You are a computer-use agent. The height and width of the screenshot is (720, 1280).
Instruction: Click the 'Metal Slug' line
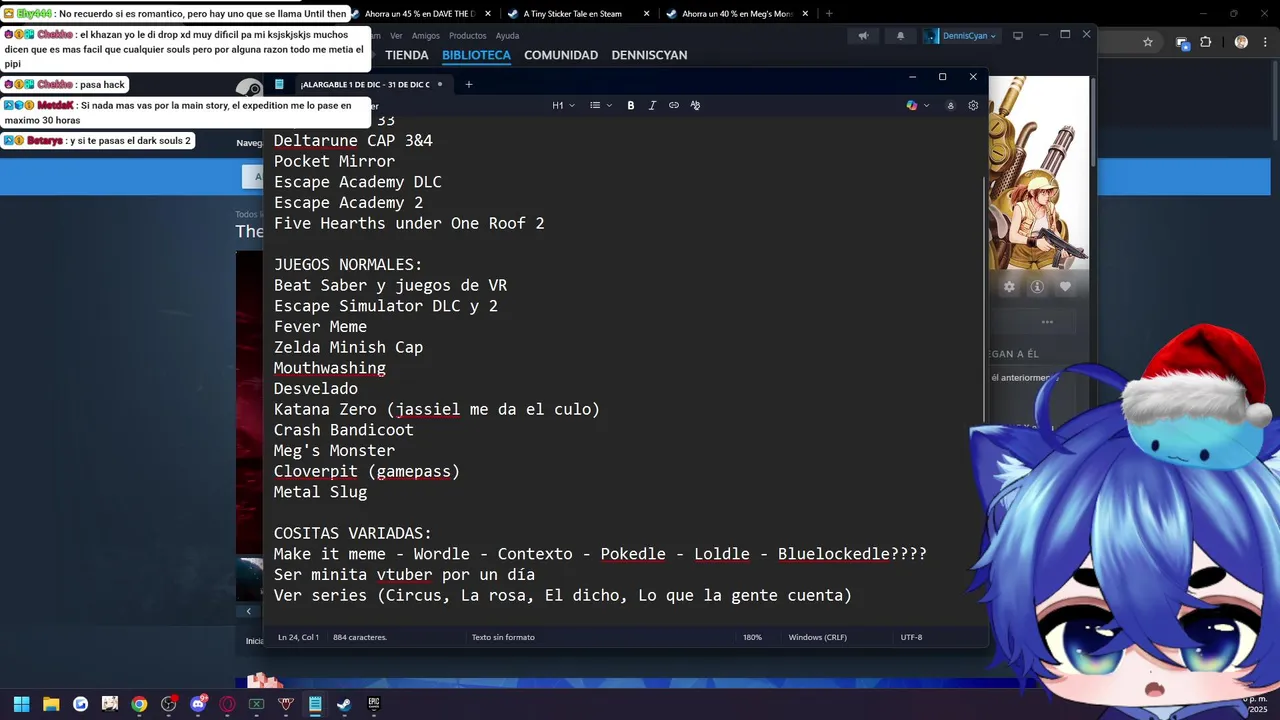pyautogui.click(x=320, y=492)
